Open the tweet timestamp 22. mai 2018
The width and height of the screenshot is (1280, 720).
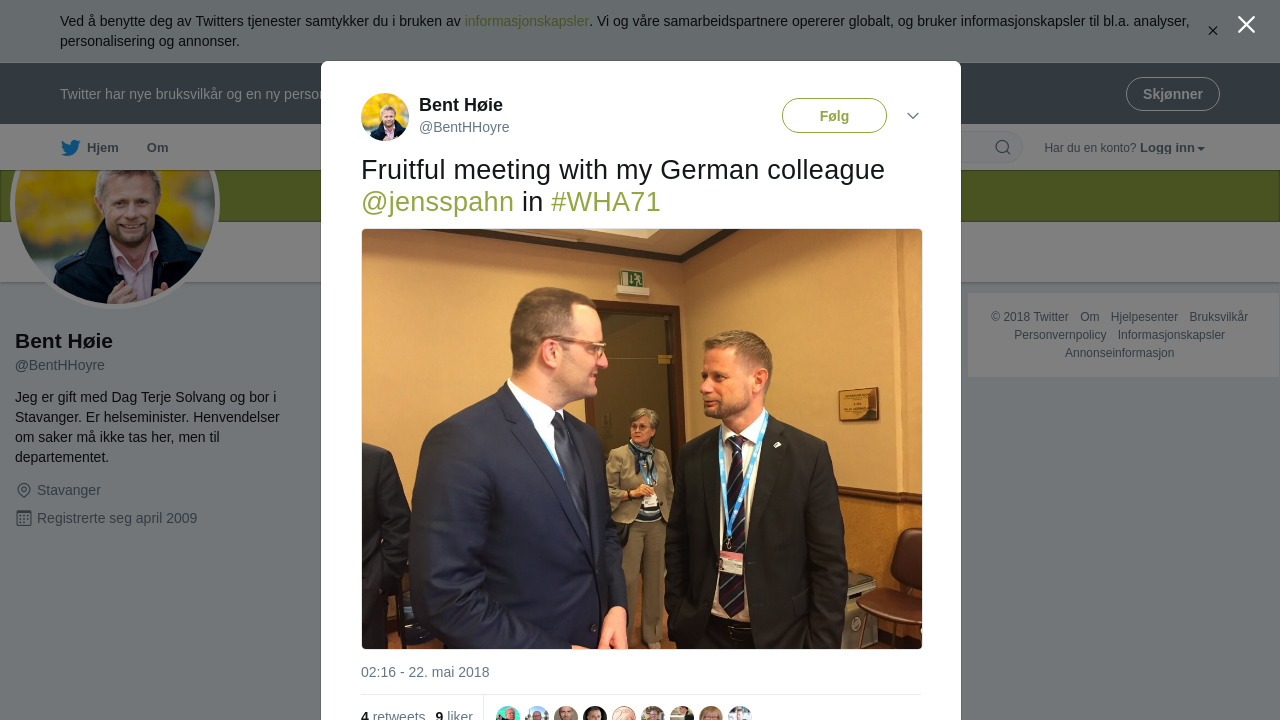tap(425, 672)
